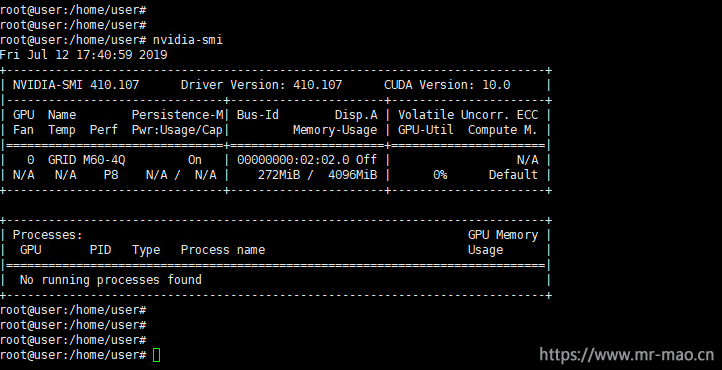Click the 'Processes:' section label
Screen dimensions: 722x370
47,235
